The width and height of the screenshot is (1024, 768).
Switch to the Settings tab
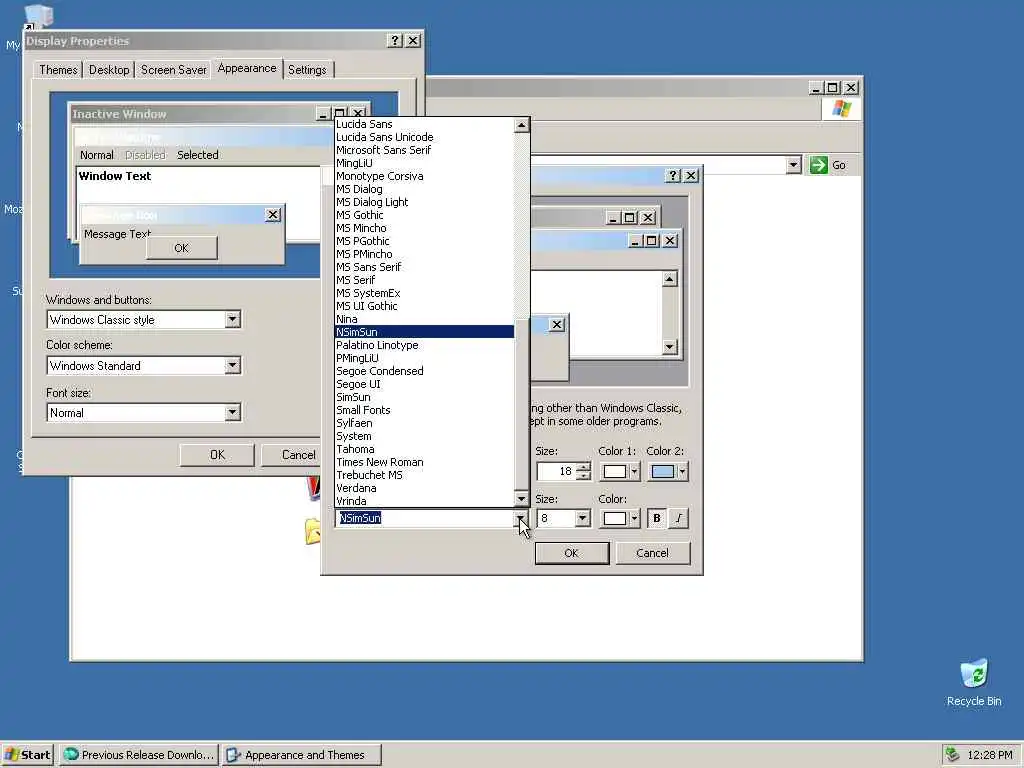tap(307, 70)
